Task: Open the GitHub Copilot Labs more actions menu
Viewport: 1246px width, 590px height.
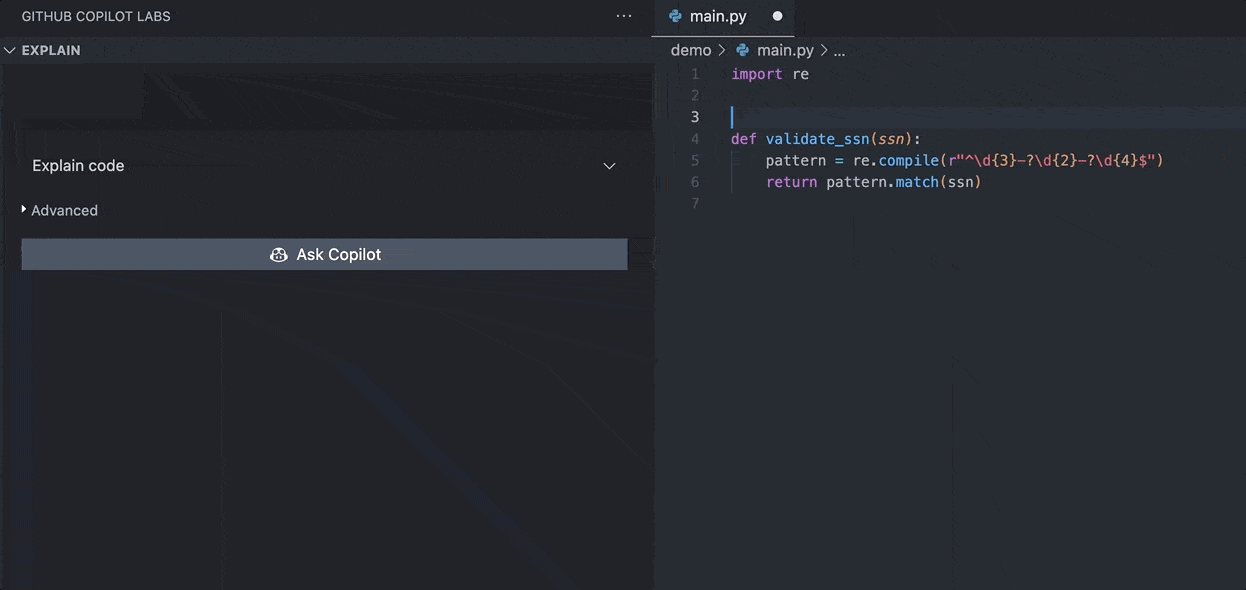Action: tap(624, 16)
